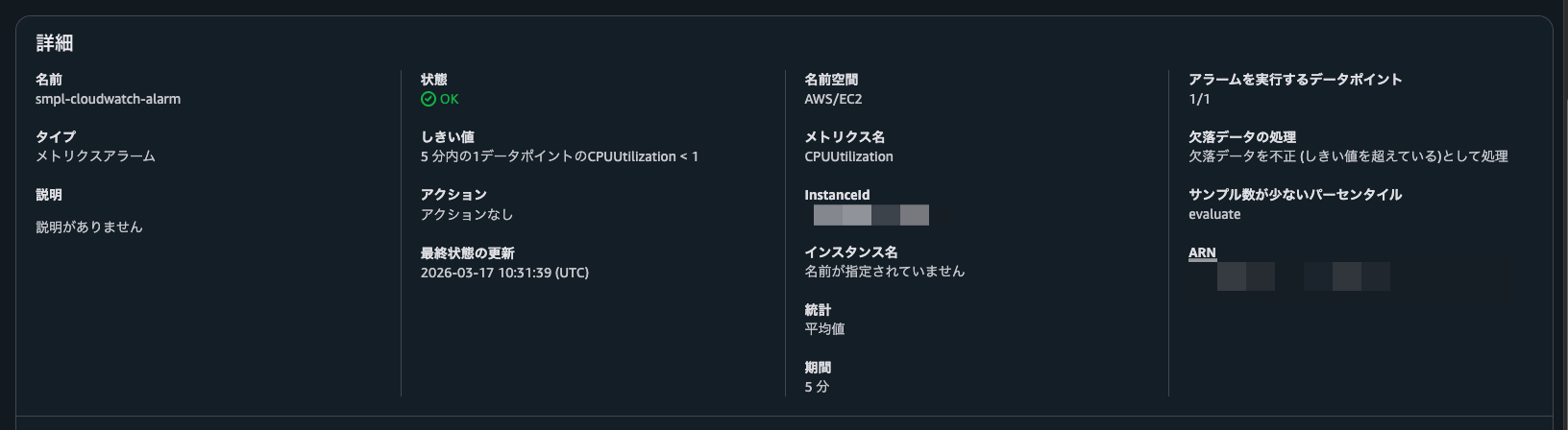Click the underlined ARN label
The width and height of the screenshot is (1568, 430).
tap(1202, 252)
